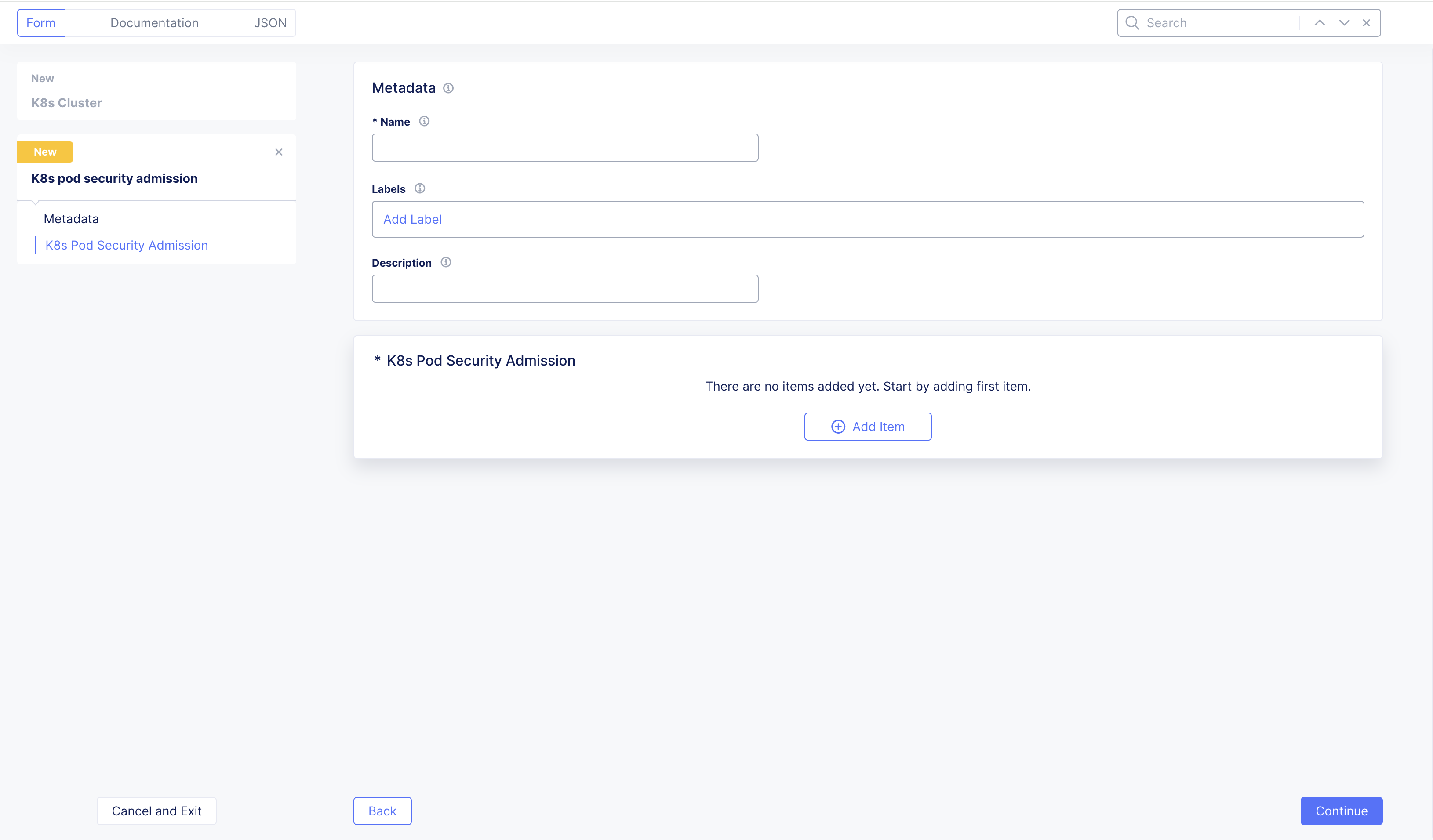Select the Form tab

(x=41, y=23)
